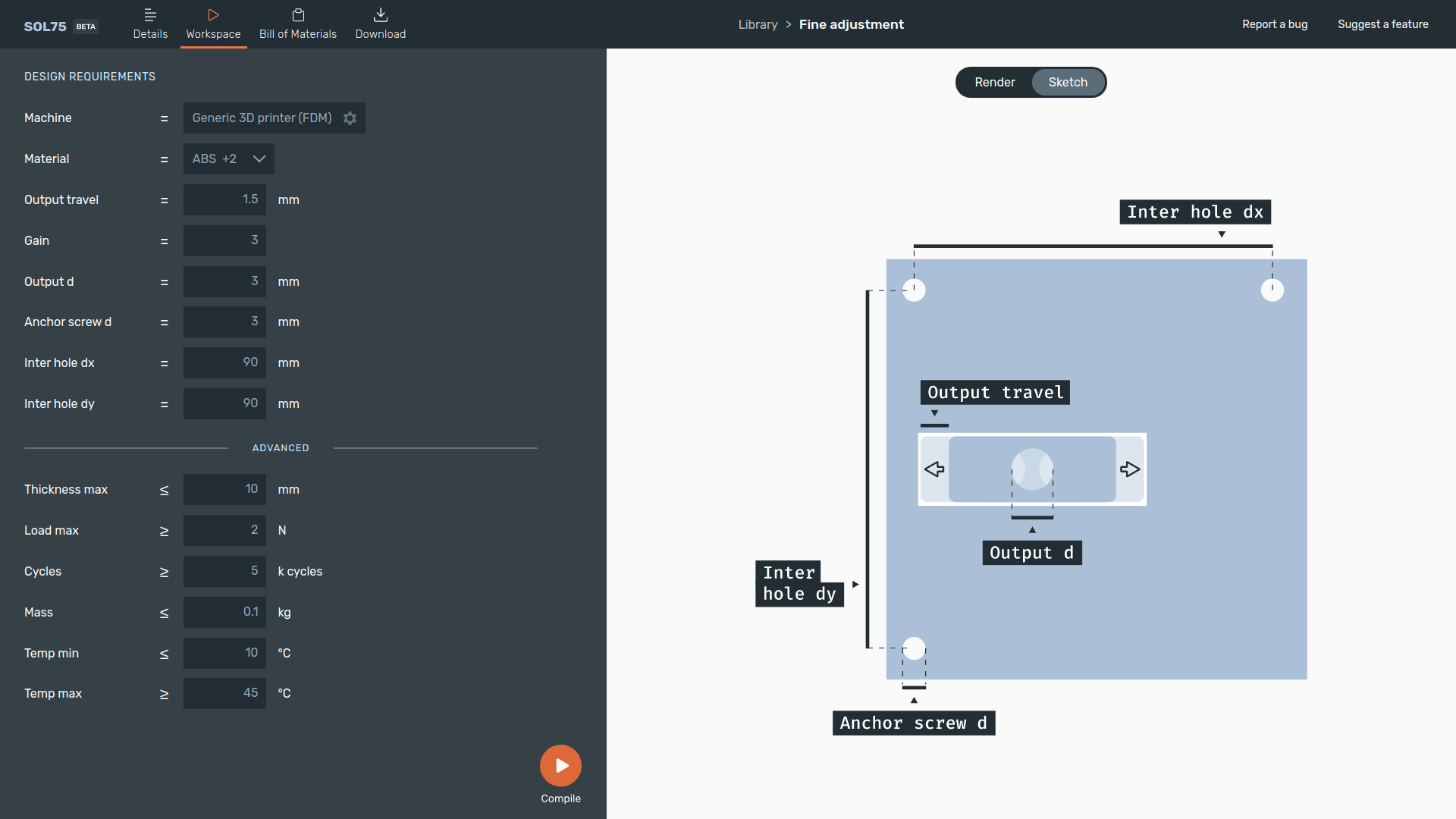Switch view to Sketch mode
The height and width of the screenshot is (819, 1456).
click(1068, 82)
